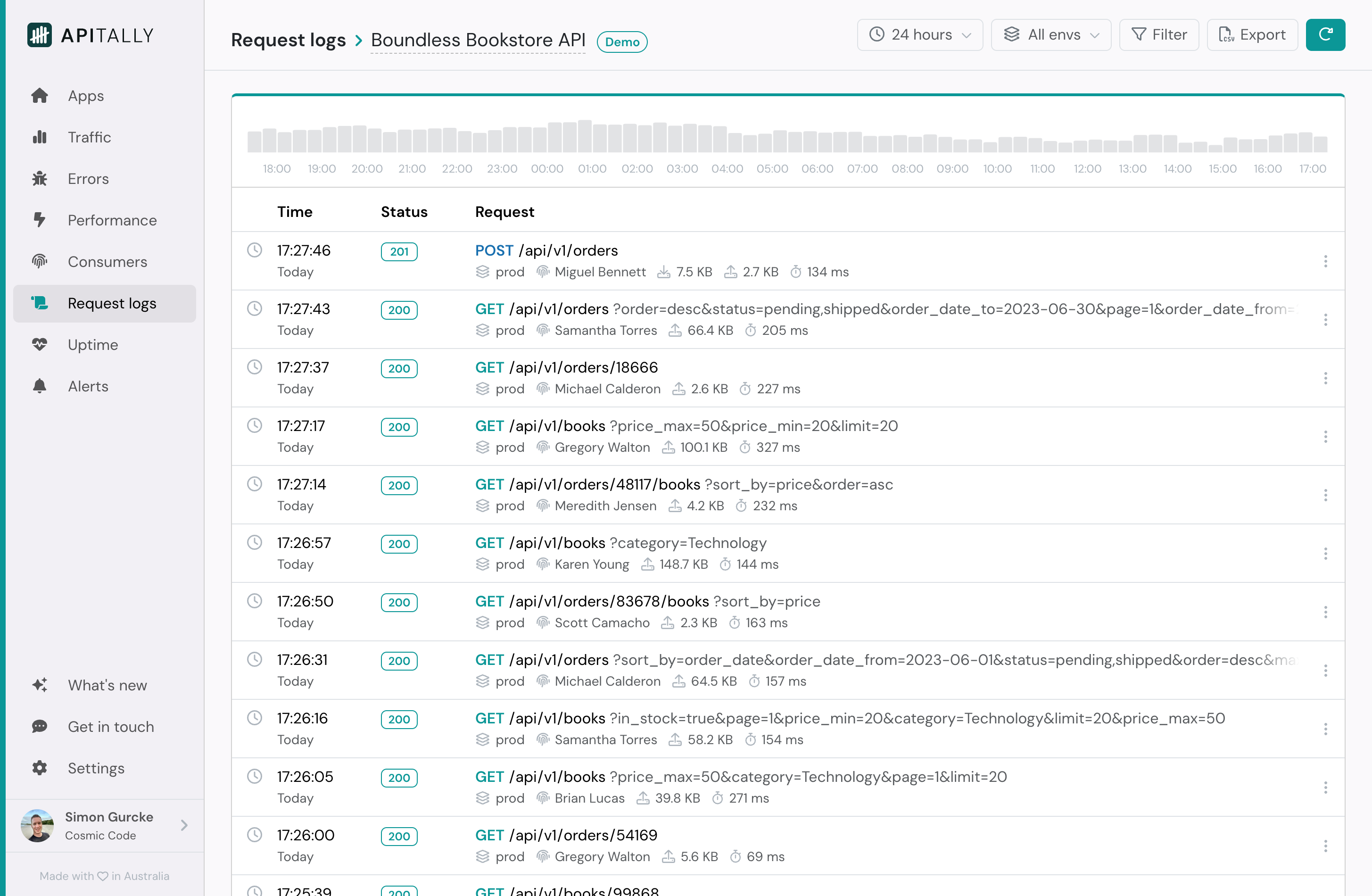1372x896 pixels.
Task: Go to Traffic in sidebar
Action: coord(89,137)
